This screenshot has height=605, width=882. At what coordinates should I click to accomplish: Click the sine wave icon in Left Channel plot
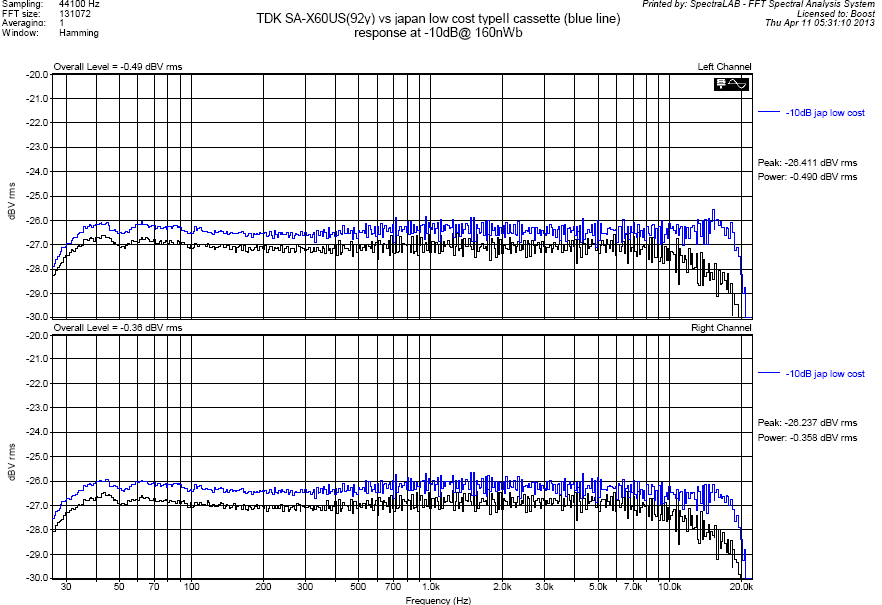[x=738, y=84]
